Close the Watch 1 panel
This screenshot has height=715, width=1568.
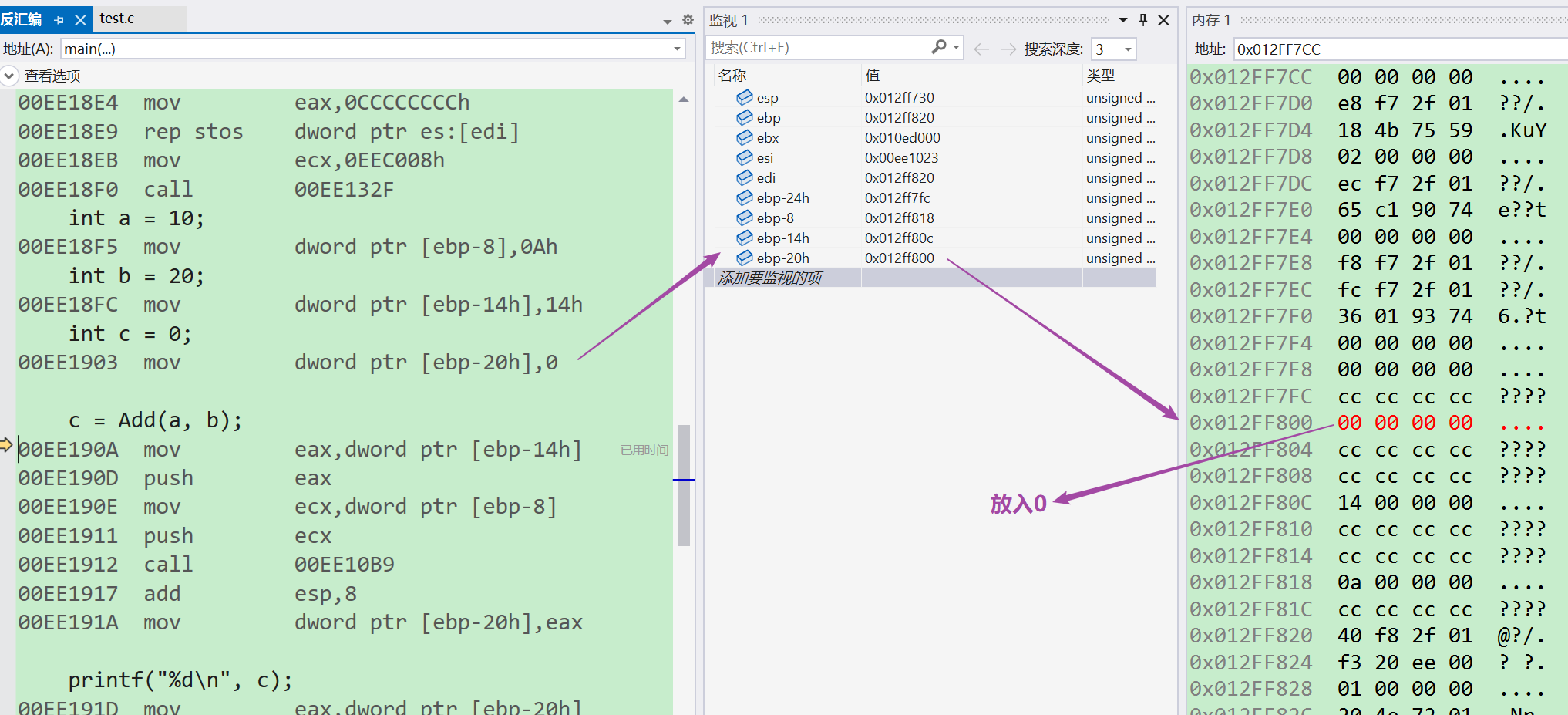(x=1164, y=20)
